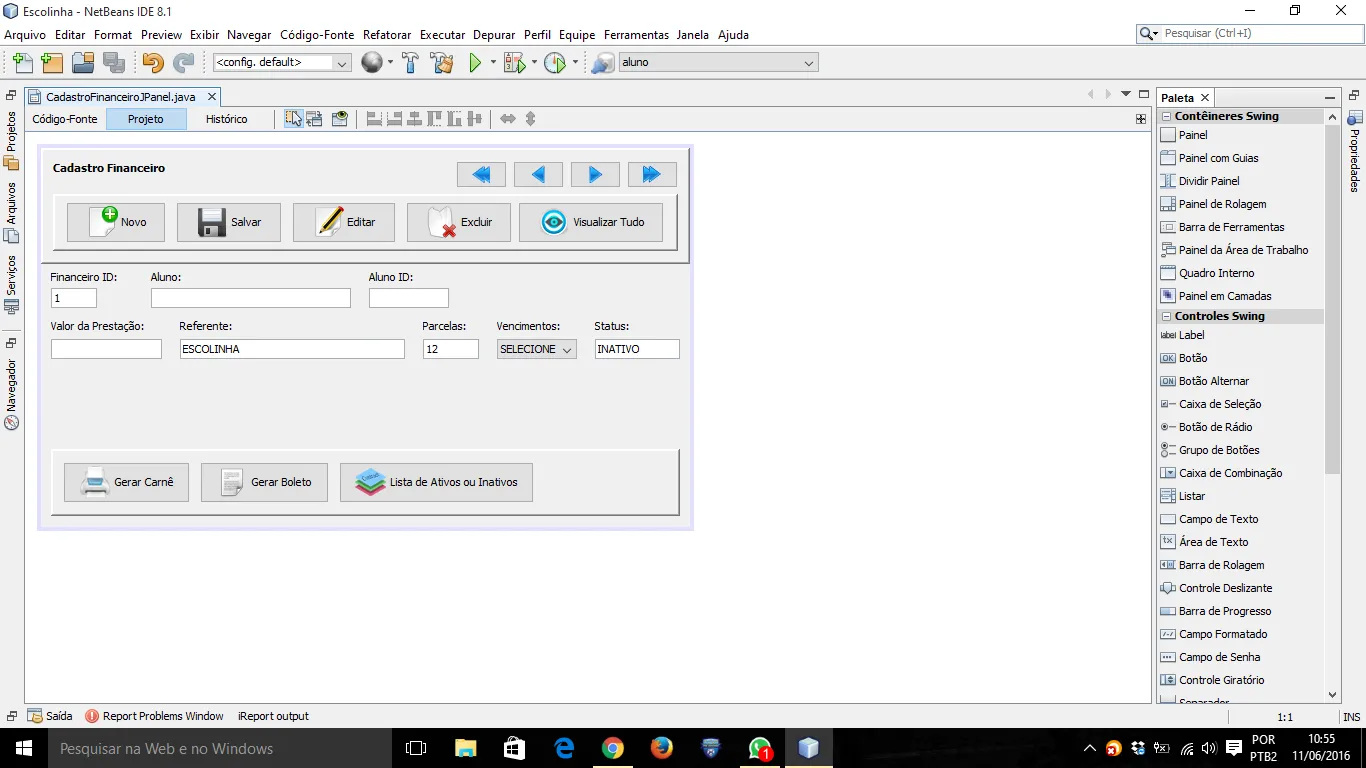Viewport: 1366px width, 768px height.
Task: Open the Vencimentos SELECIONE combo box
Action: 536,349
